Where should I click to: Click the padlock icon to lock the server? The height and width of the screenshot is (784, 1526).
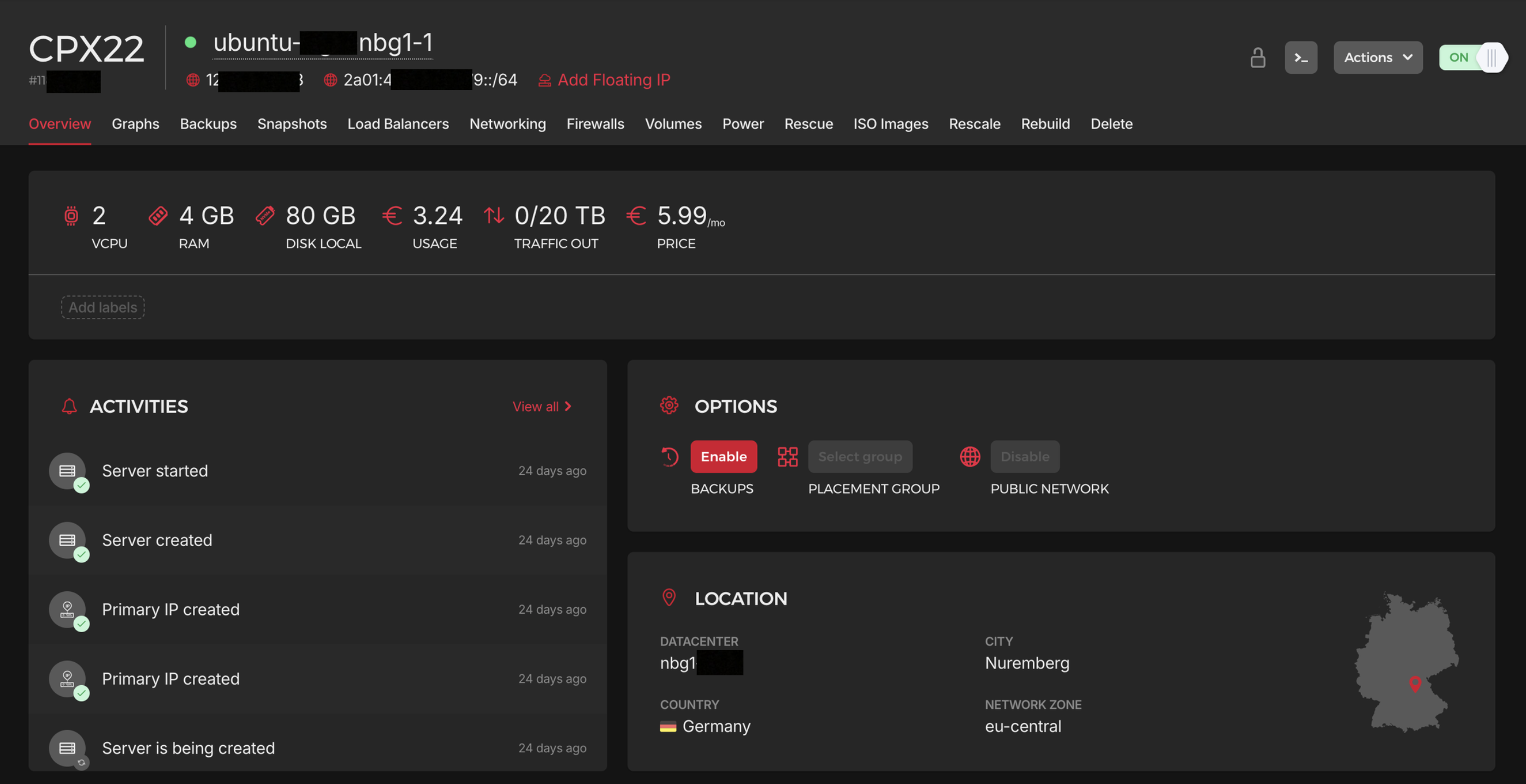click(x=1258, y=57)
